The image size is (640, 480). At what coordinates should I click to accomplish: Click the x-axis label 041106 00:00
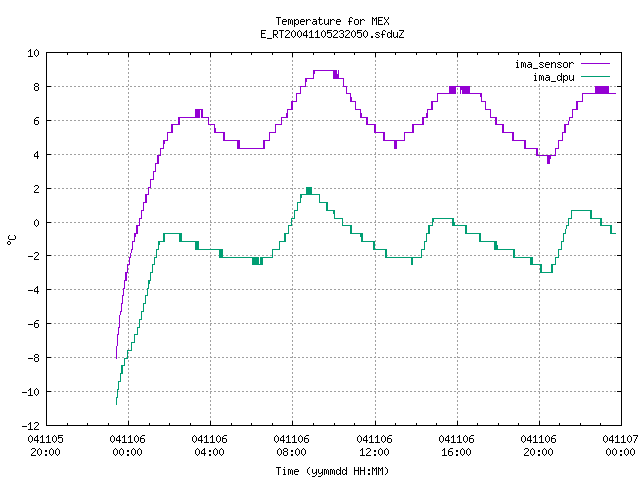127,446
